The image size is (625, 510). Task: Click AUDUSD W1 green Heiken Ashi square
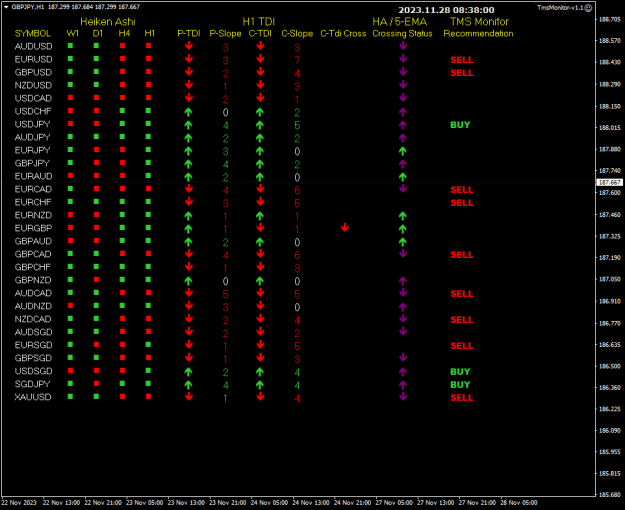tap(71, 46)
